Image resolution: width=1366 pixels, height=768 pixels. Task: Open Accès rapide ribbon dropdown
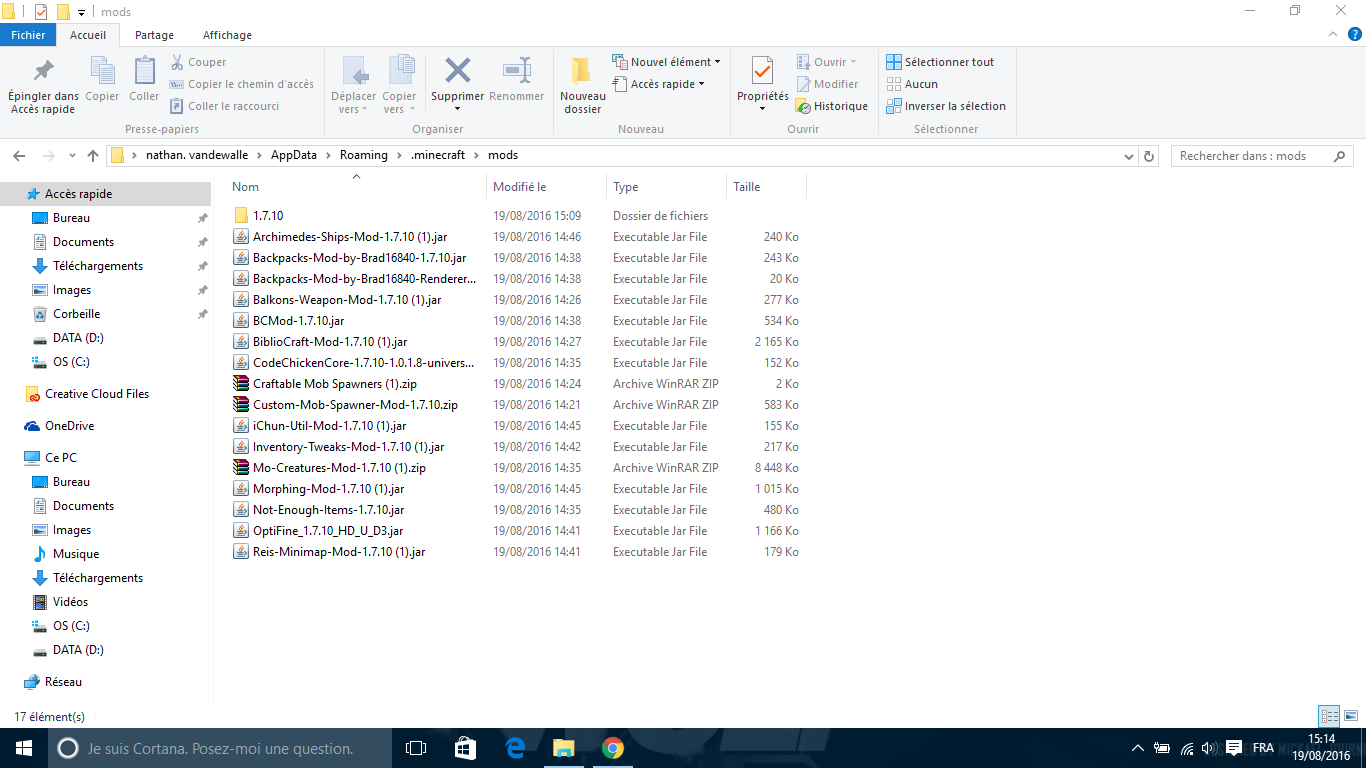click(658, 84)
